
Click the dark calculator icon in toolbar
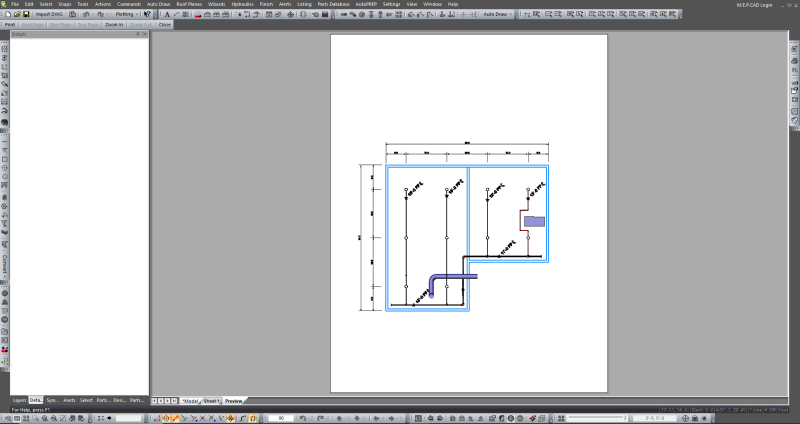click(324, 14)
